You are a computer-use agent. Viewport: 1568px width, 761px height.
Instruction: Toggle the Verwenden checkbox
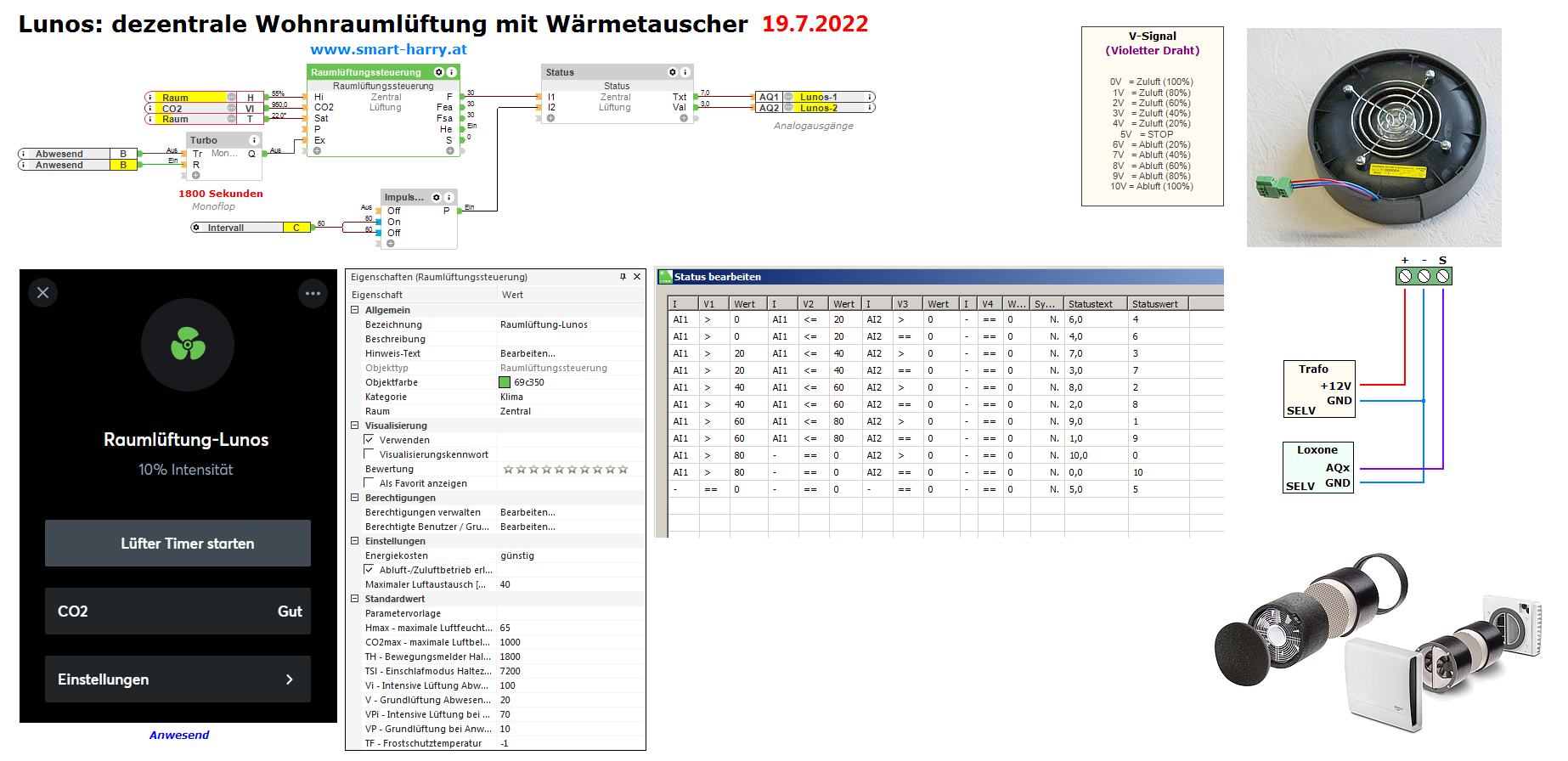[369, 440]
